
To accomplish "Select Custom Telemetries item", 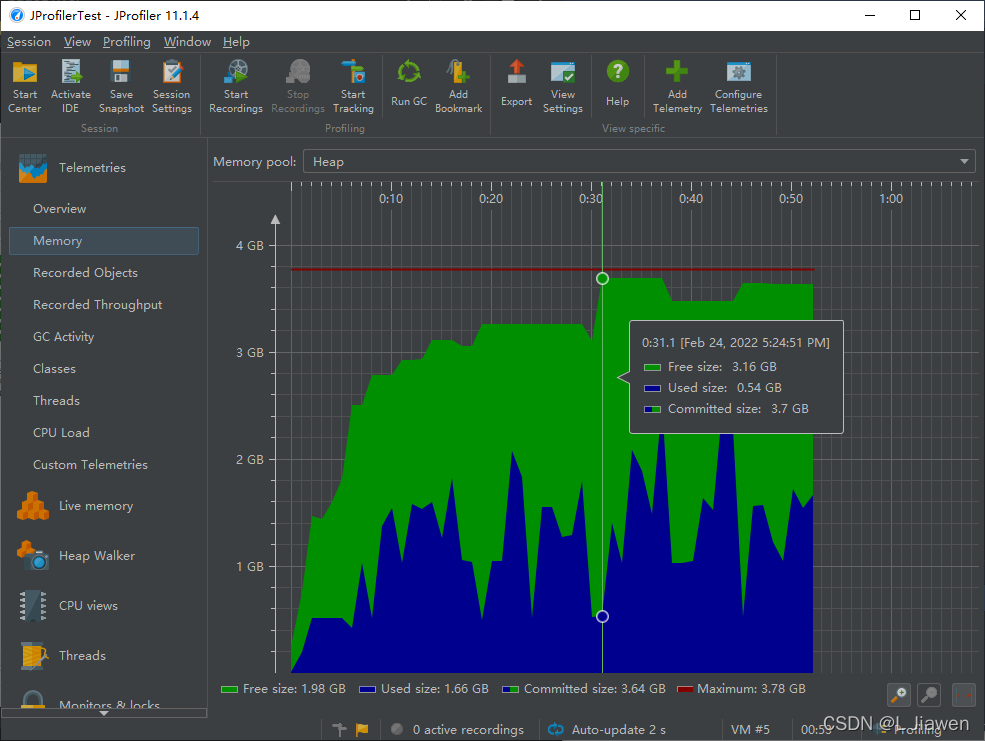I will click(x=90, y=465).
